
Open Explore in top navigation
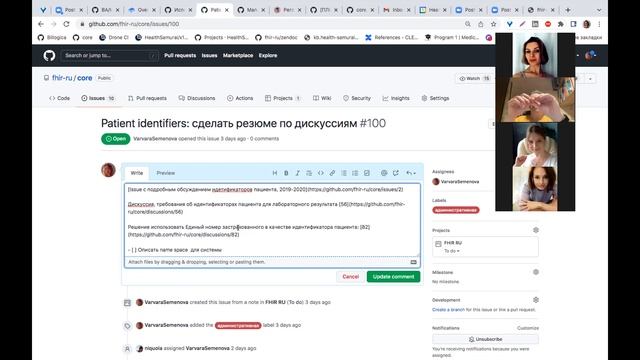(x=268, y=56)
